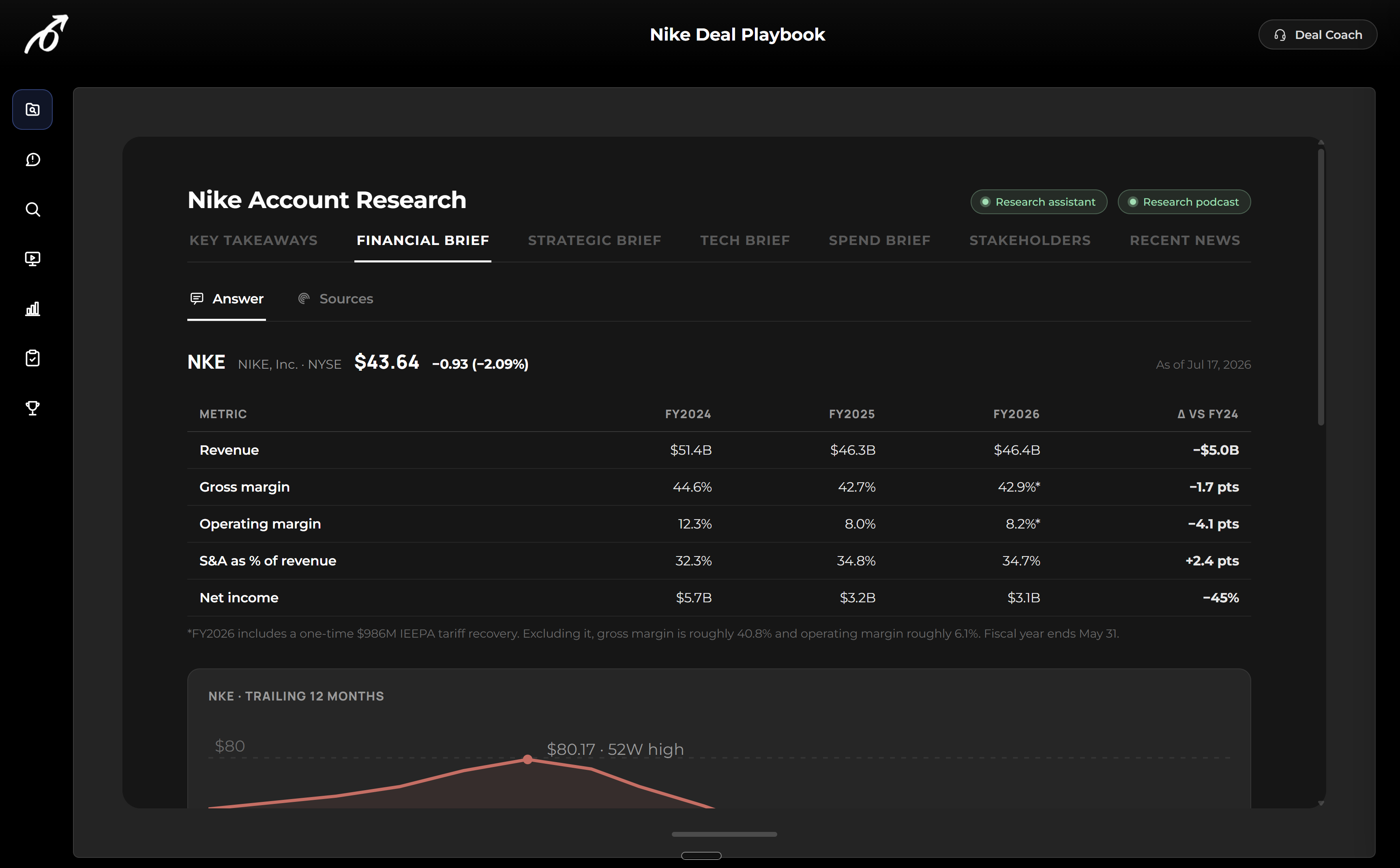Click the Δ VS FY24 column header
The width and height of the screenshot is (1400, 868).
(1208, 414)
